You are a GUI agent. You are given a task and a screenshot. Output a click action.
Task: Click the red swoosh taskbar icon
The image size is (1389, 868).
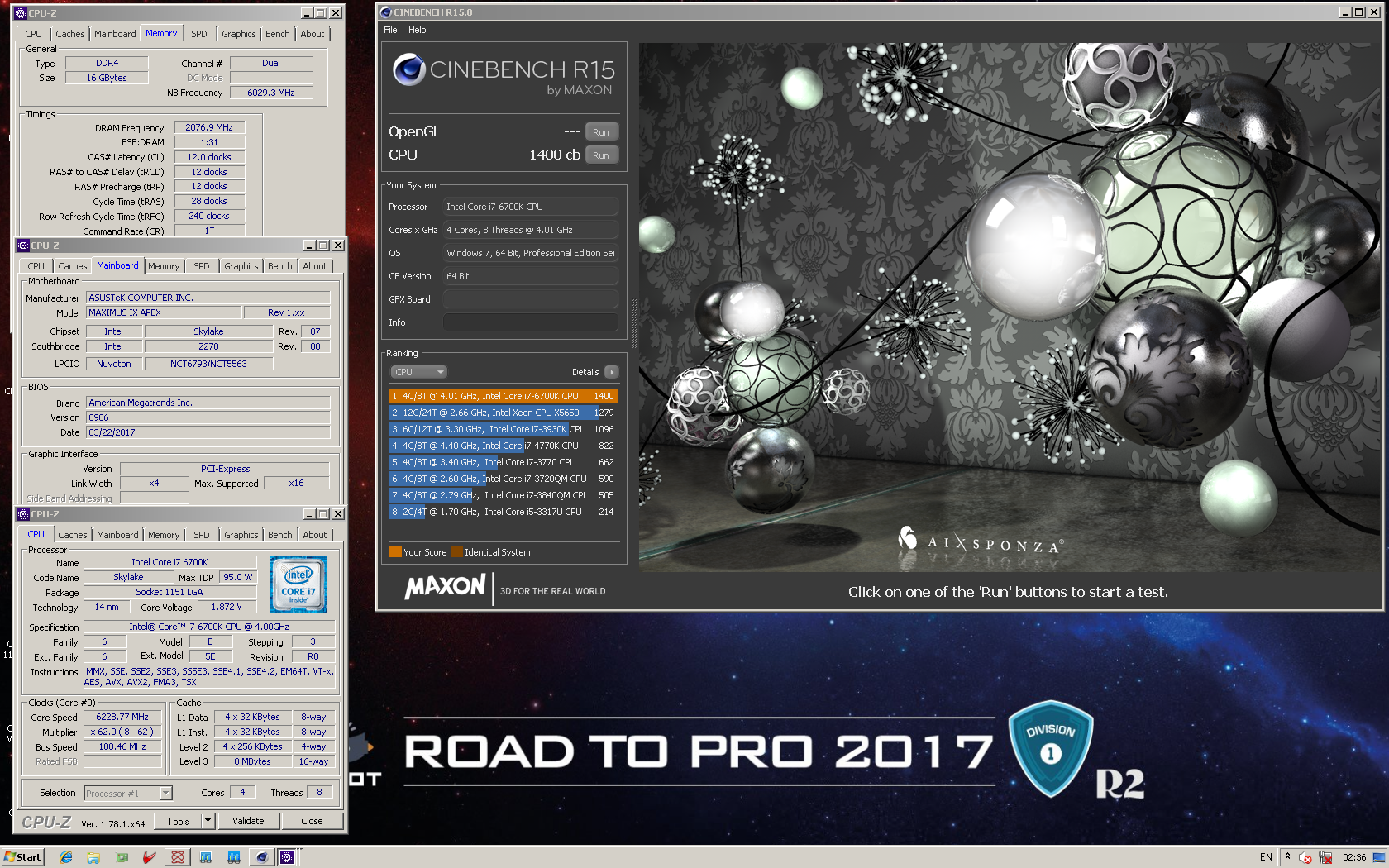click(149, 857)
